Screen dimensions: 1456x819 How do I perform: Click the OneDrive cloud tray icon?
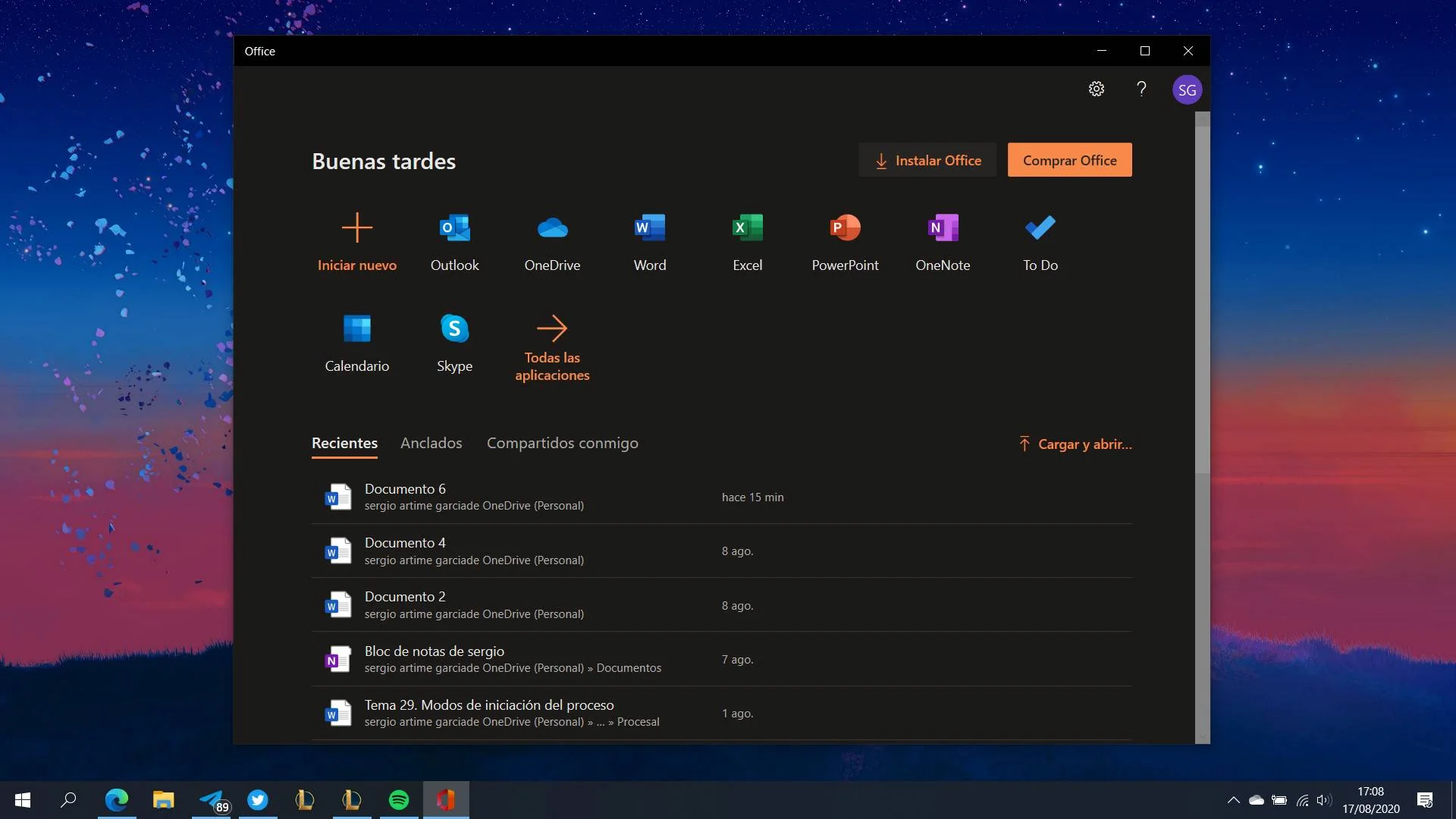tap(1257, 800)
